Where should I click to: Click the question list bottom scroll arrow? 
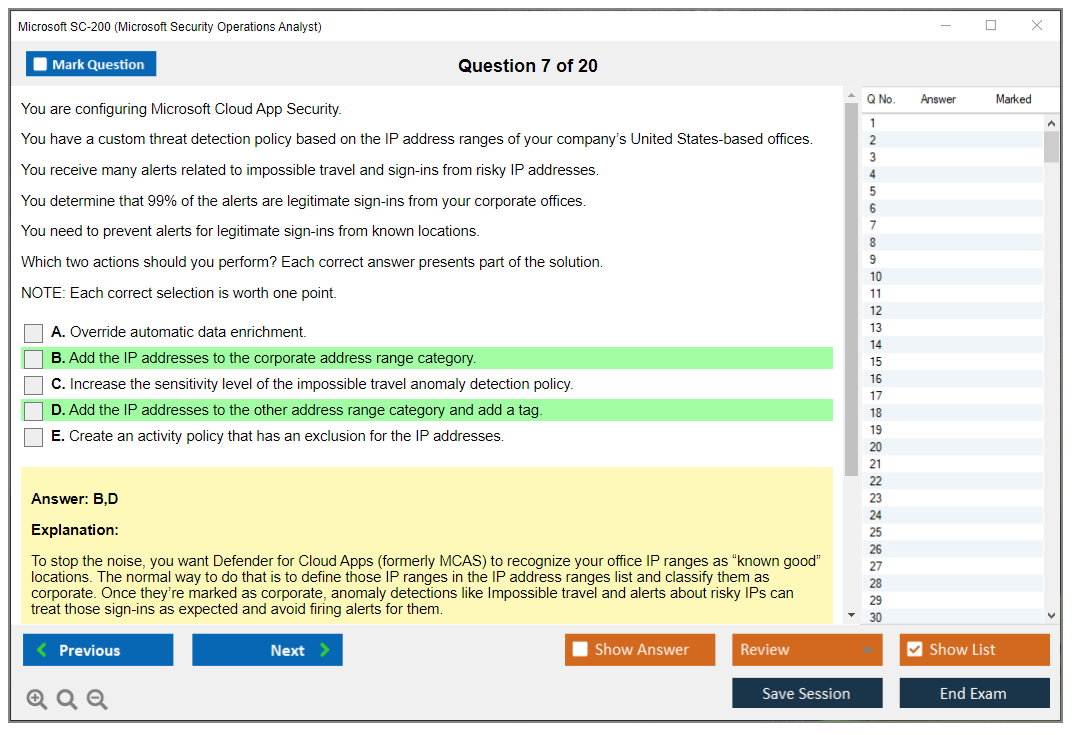[x=1052, y=614]
